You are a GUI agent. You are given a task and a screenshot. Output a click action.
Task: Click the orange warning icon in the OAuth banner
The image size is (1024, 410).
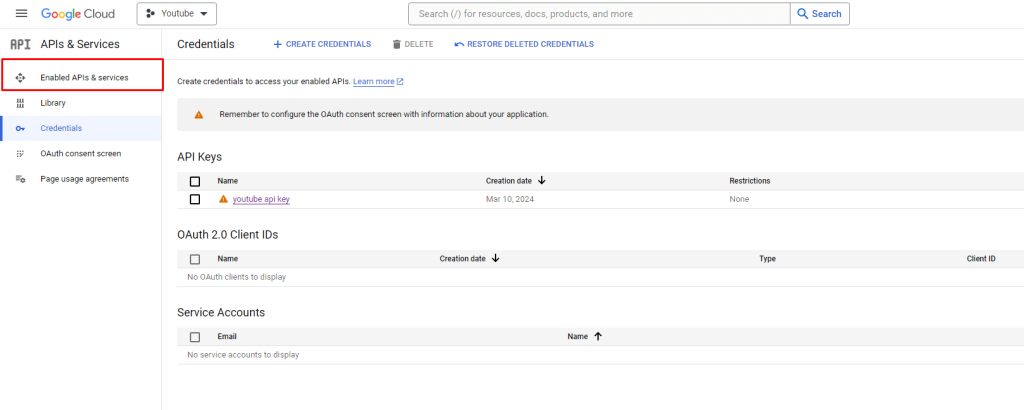199,114
